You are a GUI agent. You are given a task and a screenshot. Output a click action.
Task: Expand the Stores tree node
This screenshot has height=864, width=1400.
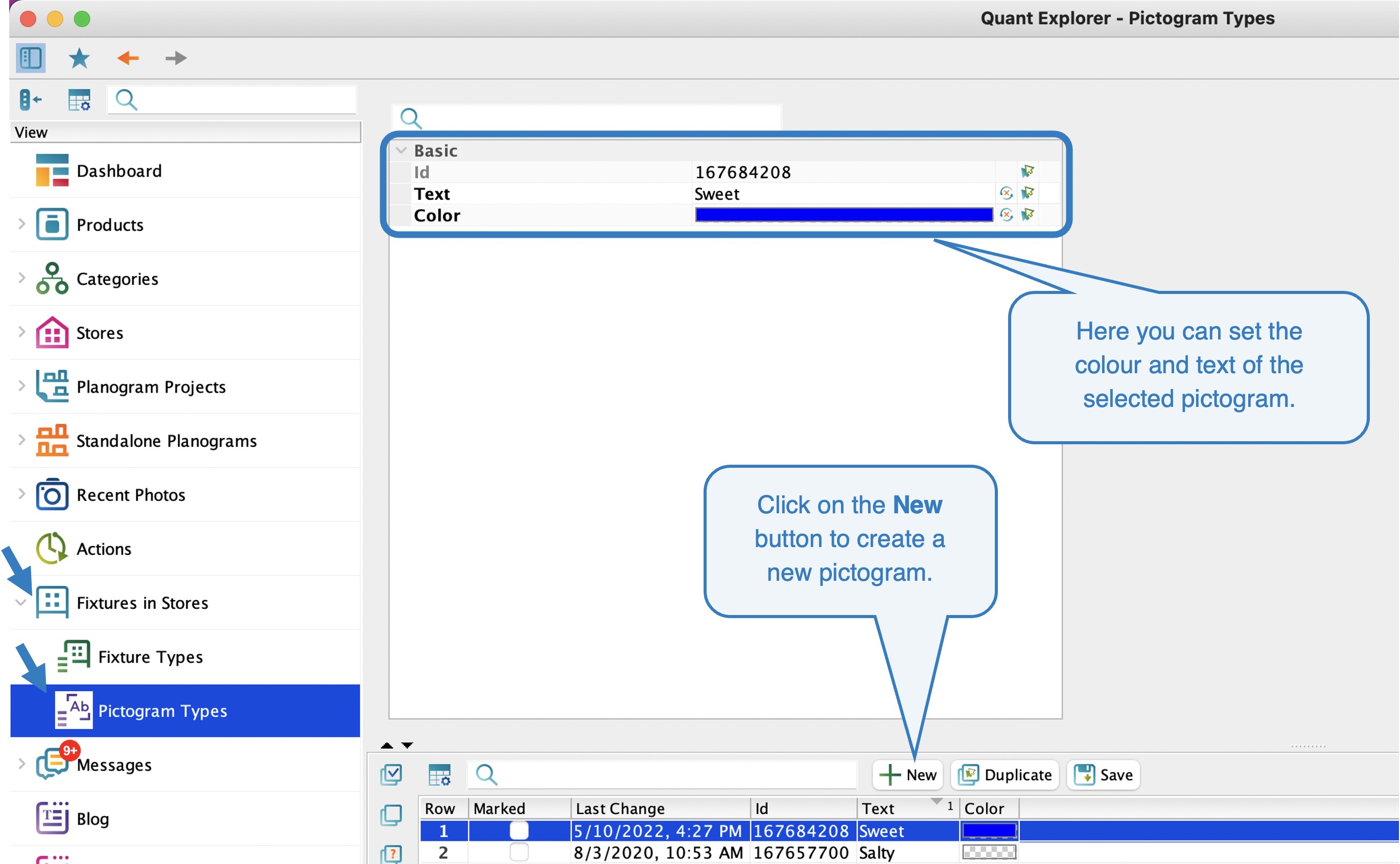[x=21, y=331]
